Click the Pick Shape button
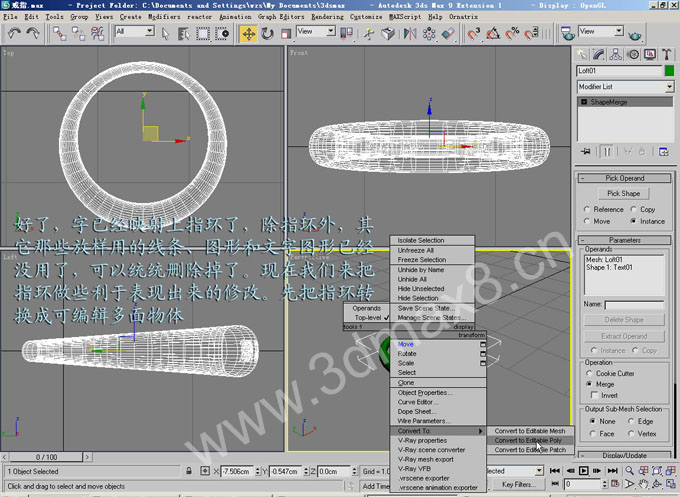 (x=623, y=193)
